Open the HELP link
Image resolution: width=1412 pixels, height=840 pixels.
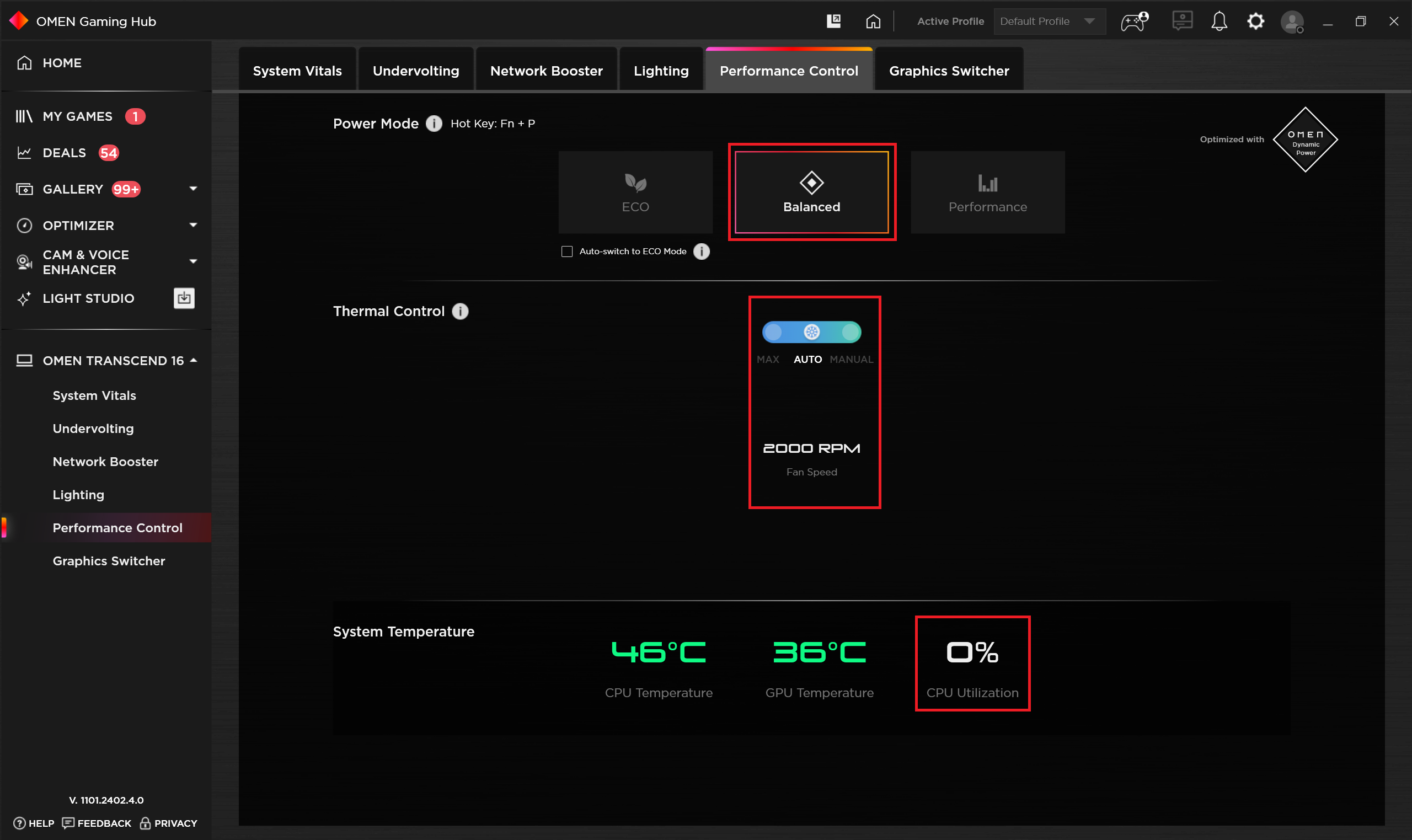pyautogui.click(x=34, y=823)
